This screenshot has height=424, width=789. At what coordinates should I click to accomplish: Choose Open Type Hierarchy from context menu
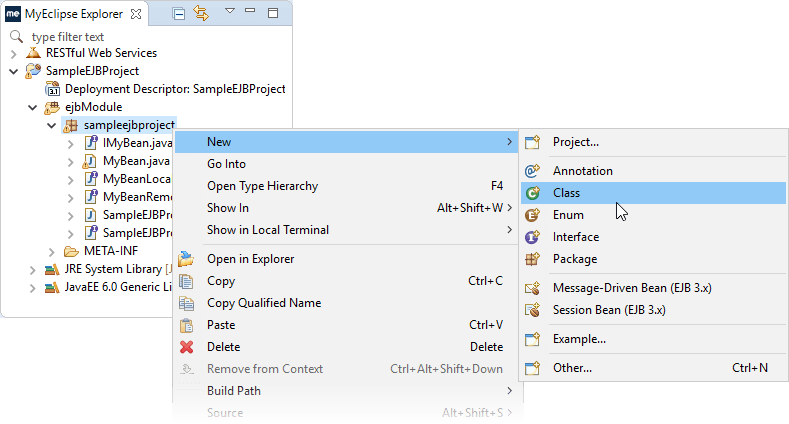click(262, 186)
